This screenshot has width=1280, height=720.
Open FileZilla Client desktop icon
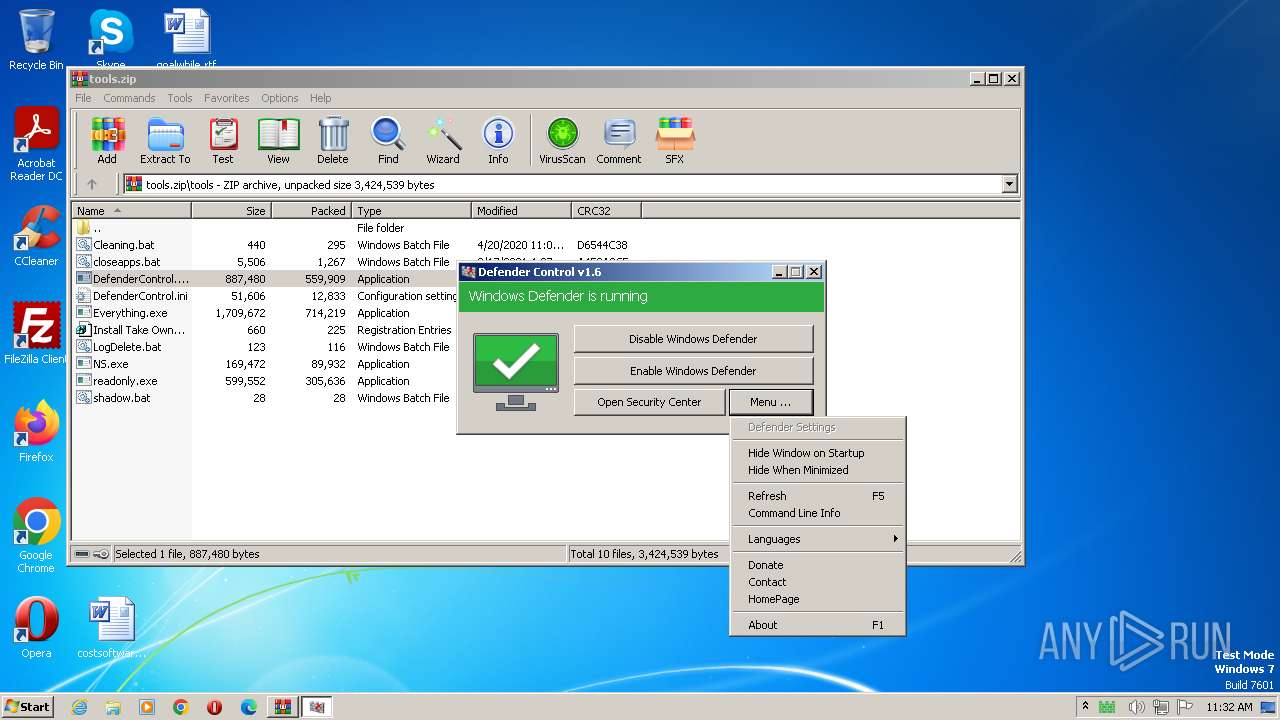coord(36,334)
